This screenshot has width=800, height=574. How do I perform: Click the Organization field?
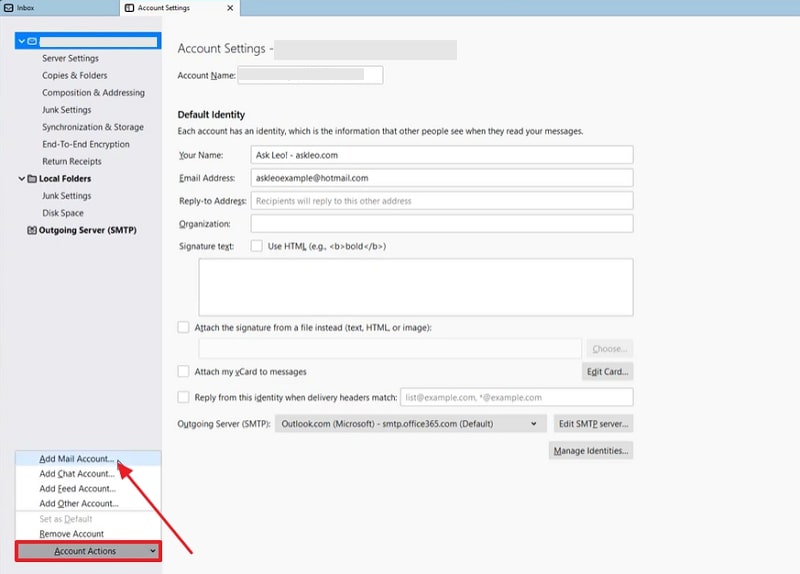tap(442, 223)
